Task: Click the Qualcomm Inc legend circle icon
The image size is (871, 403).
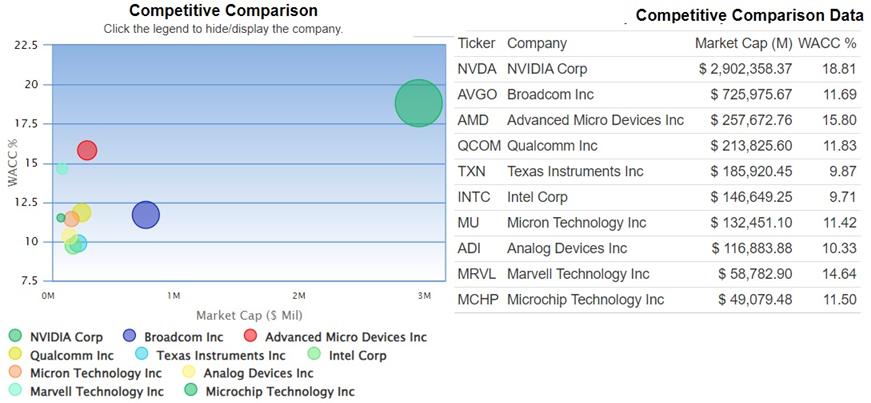Action: (15, 355)
